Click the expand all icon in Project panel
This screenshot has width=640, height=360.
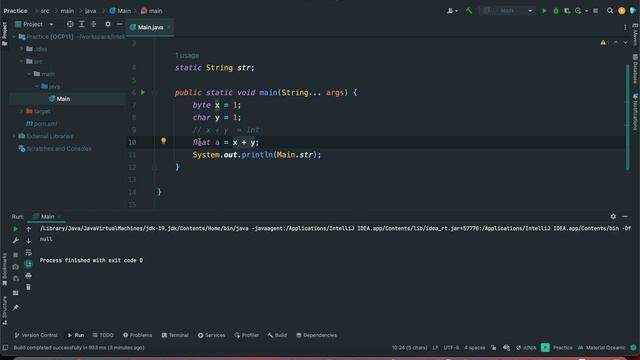point(82,24)
